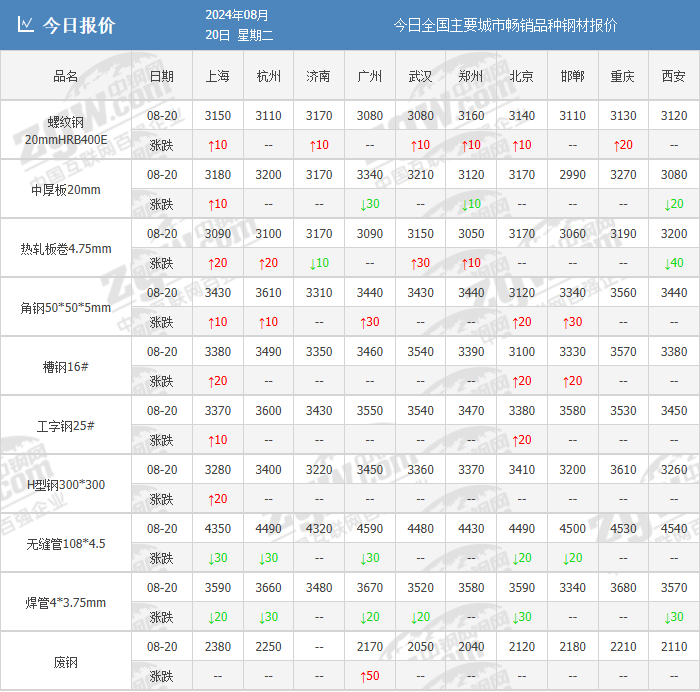The height and width of the screenshot is (692, 700).
Task: Click the 今日报价 header title
Action: [x=79, y=25]
